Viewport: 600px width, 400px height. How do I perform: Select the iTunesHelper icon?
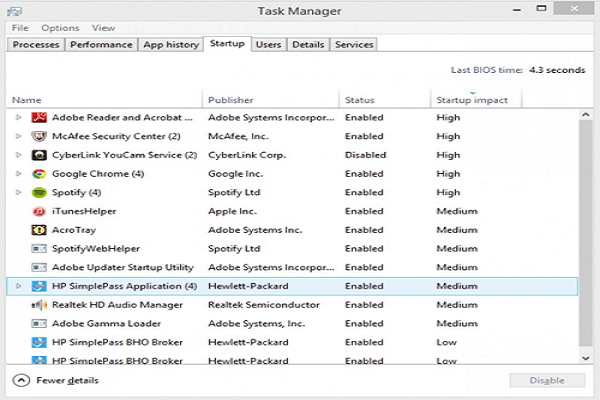click(39, 211)
